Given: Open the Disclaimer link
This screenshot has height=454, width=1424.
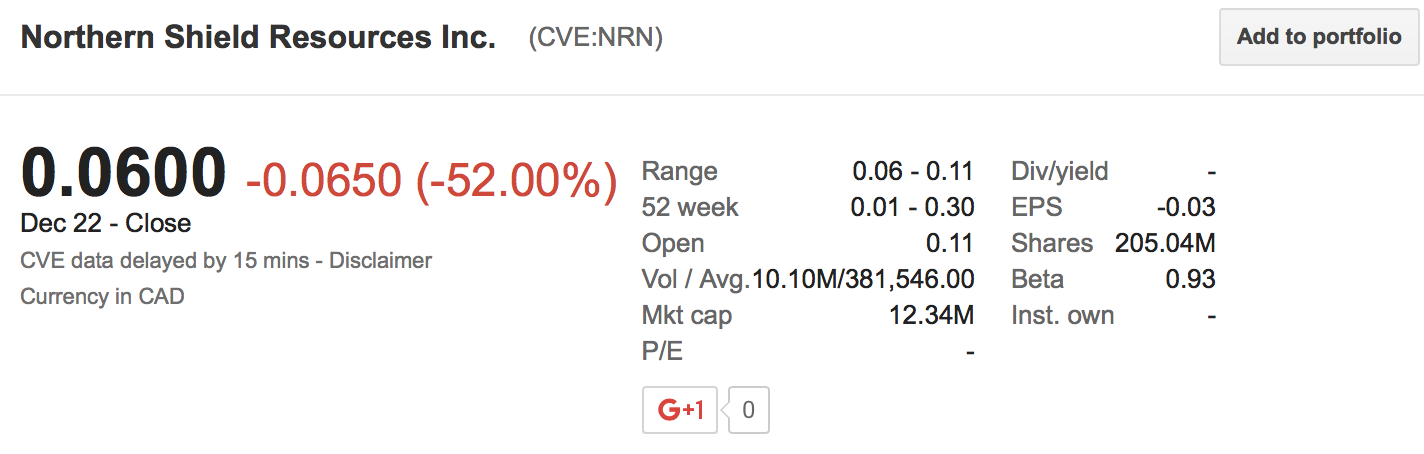Looking at the screenshot, I should pyautogui.click(x=381, y=261).
